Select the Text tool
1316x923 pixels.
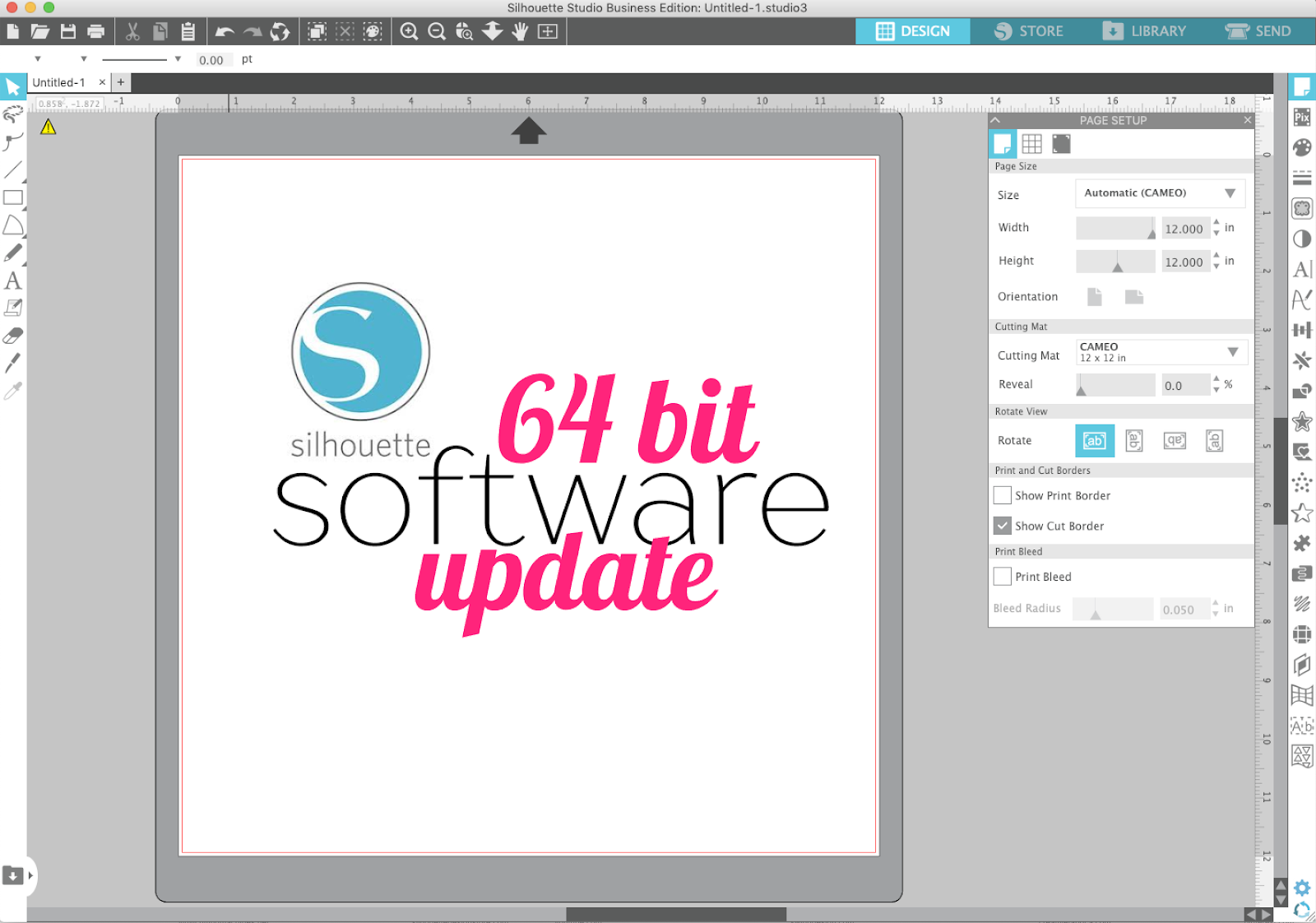[12, 281]
